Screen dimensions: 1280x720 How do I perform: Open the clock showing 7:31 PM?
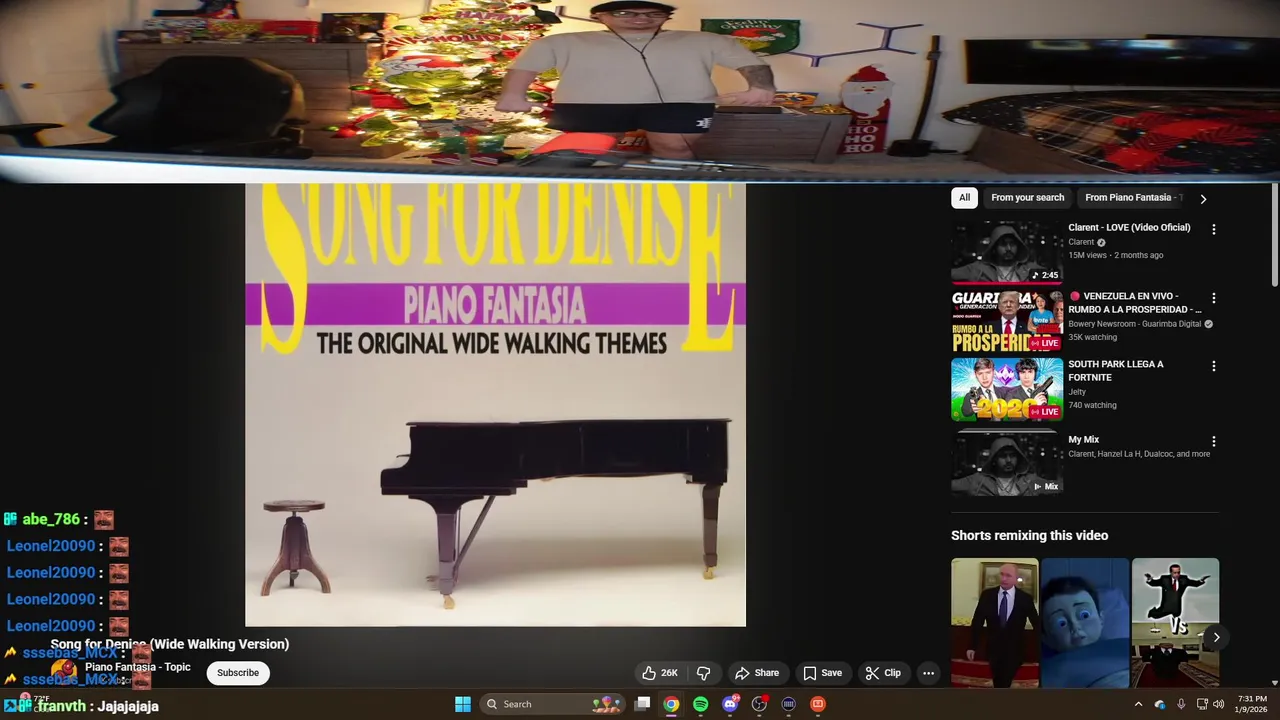click(1252, 704)
